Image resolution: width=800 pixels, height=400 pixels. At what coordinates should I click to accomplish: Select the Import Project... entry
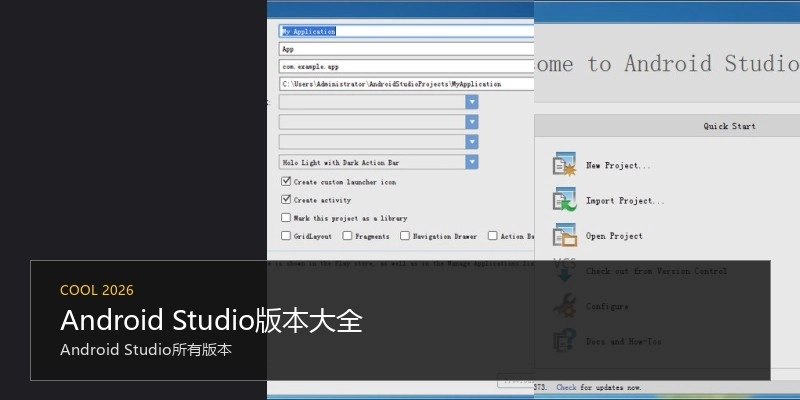click(625, 201)
